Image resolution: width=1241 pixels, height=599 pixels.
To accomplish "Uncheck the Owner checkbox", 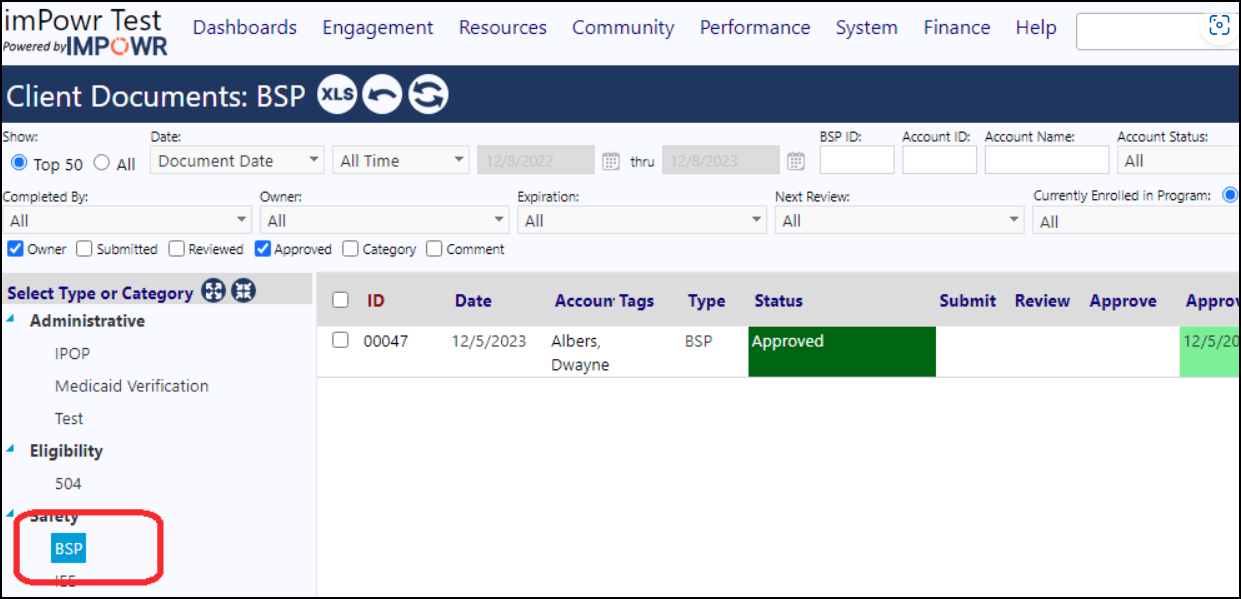I will (15, 248).
